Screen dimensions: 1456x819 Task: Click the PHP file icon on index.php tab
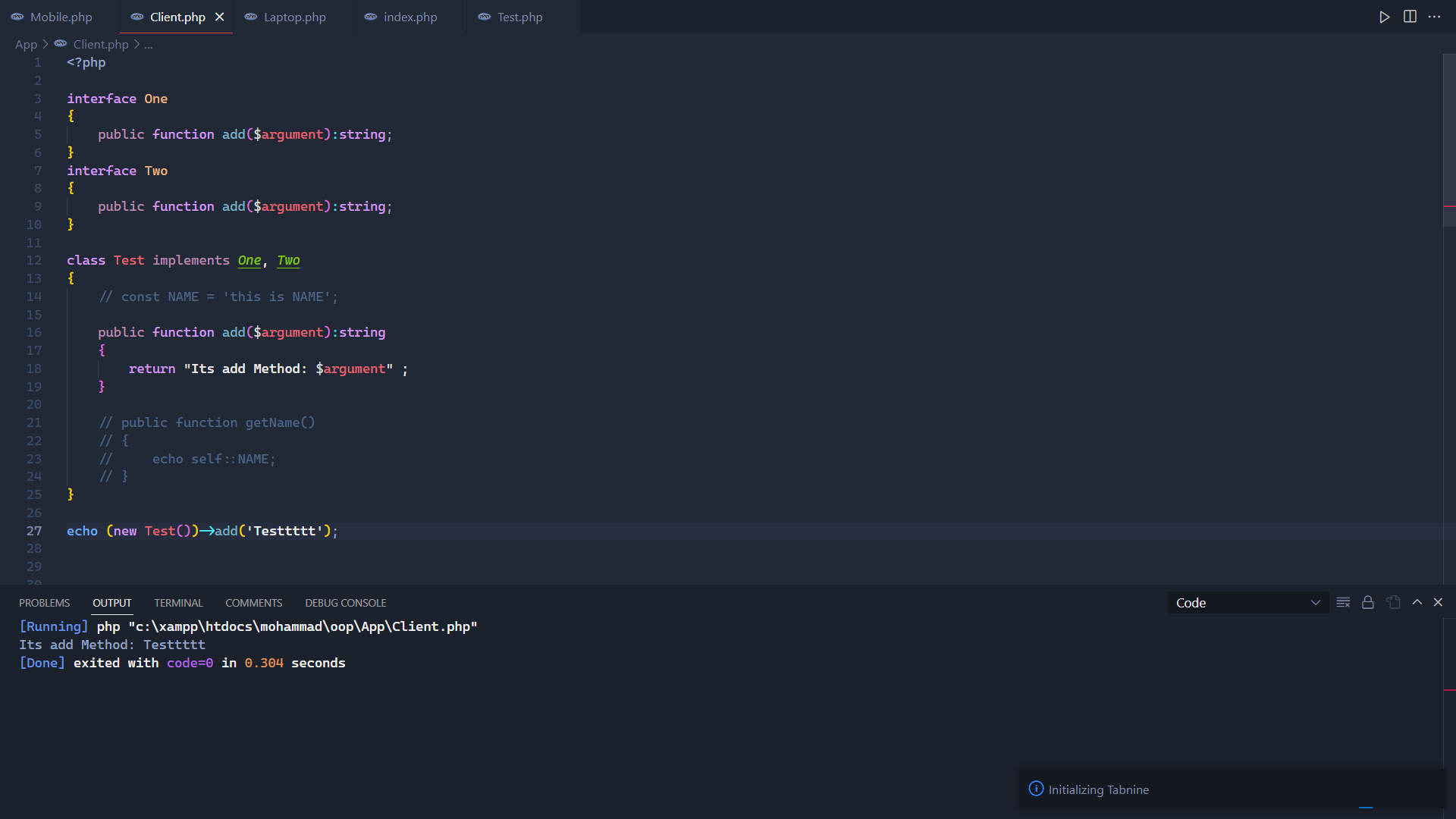pyautogui.click(x=371, y=17)
